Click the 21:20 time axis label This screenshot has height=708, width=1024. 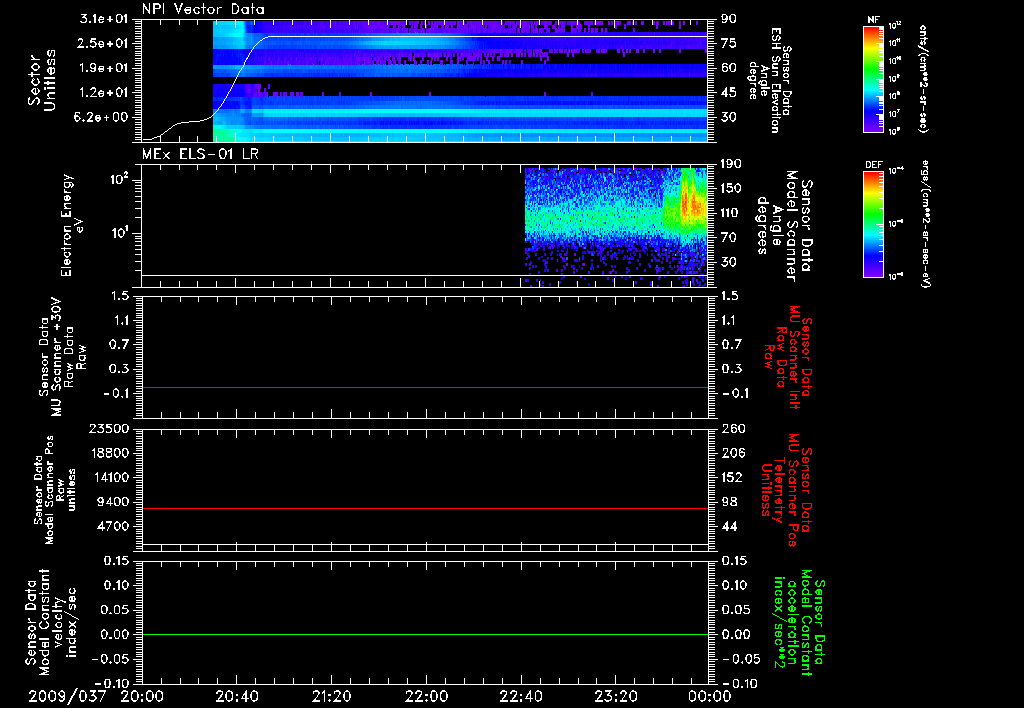point(331,696)
